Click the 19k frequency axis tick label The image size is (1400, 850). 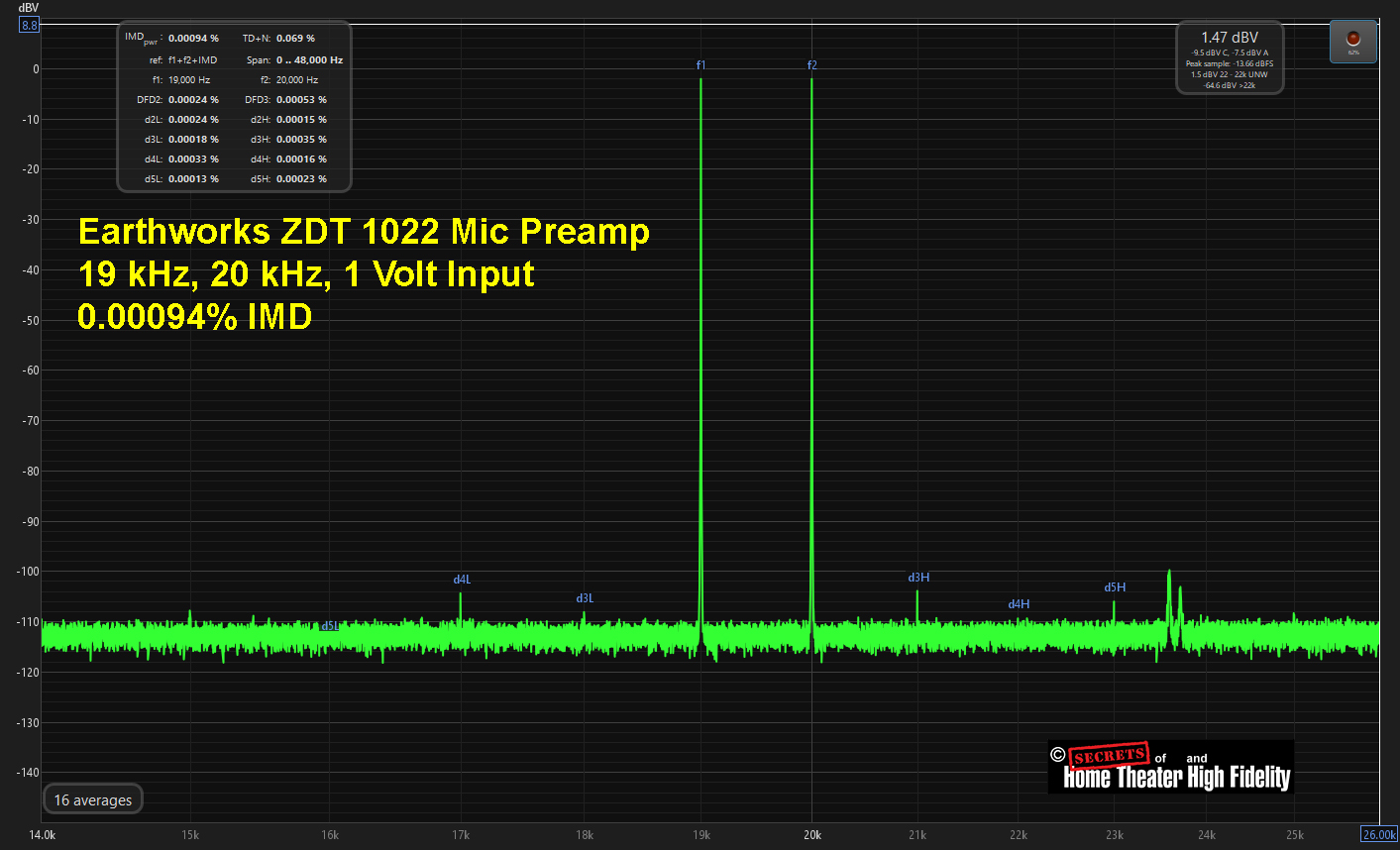click(701, 834)
